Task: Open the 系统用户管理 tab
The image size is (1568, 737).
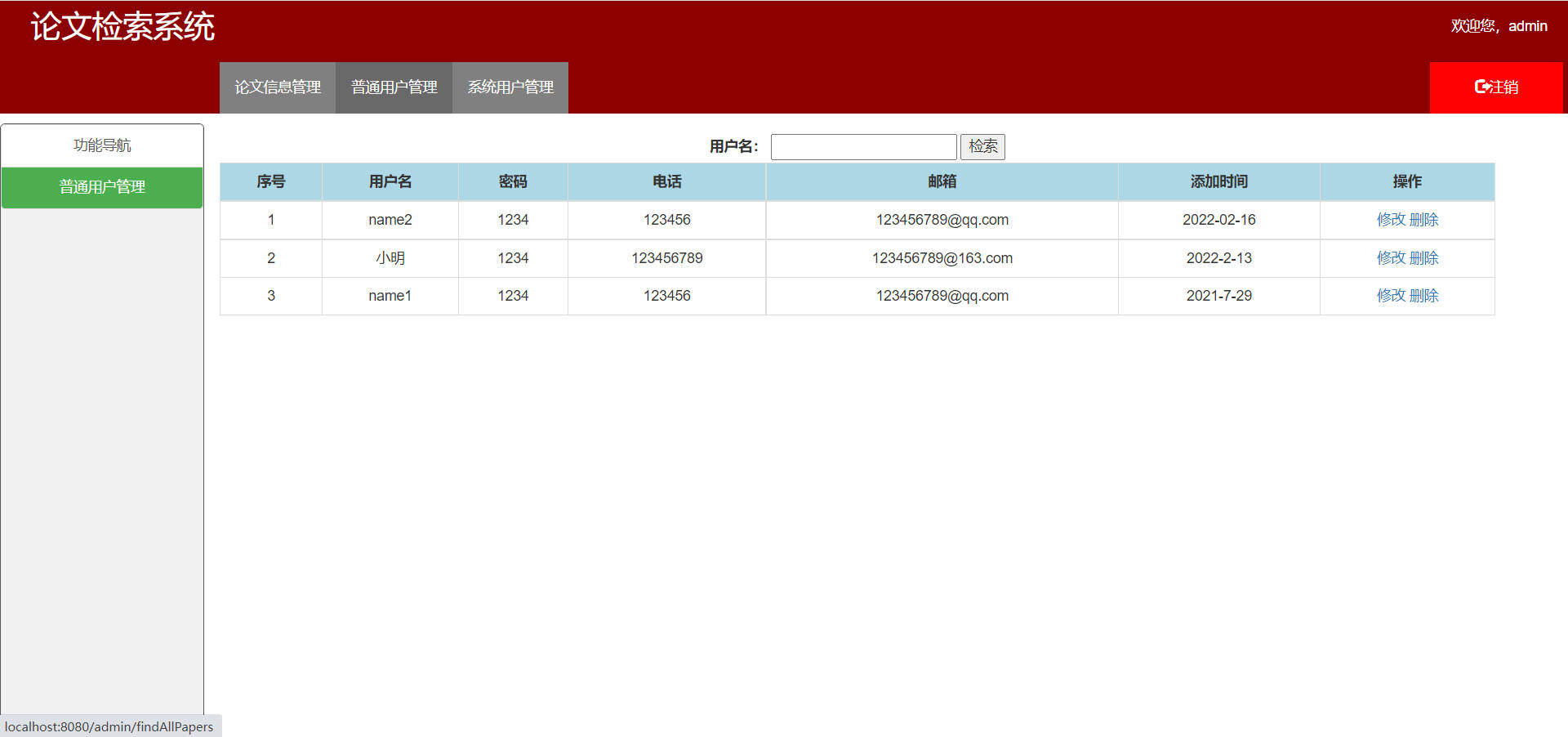Action: pyautogui.click(x=510, y=87)
